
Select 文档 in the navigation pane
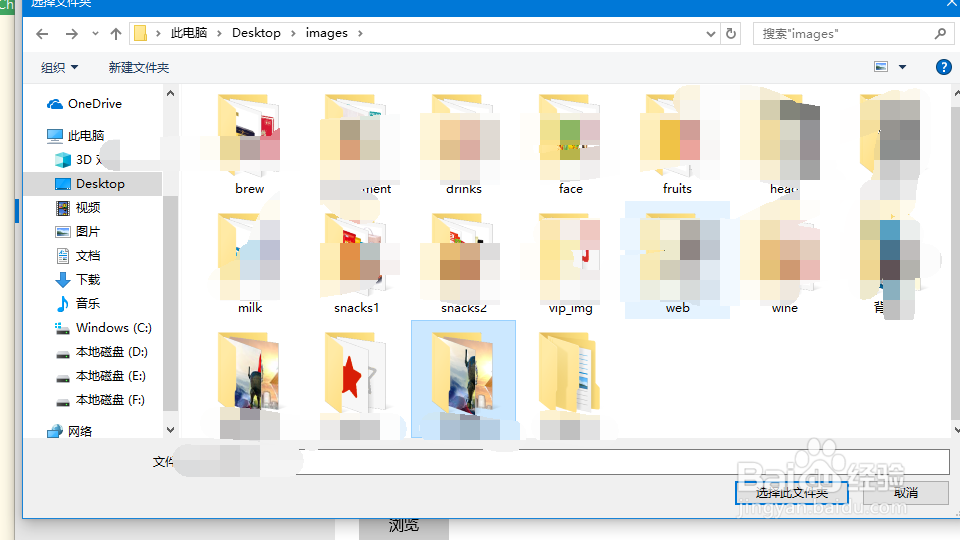point(77,255)
